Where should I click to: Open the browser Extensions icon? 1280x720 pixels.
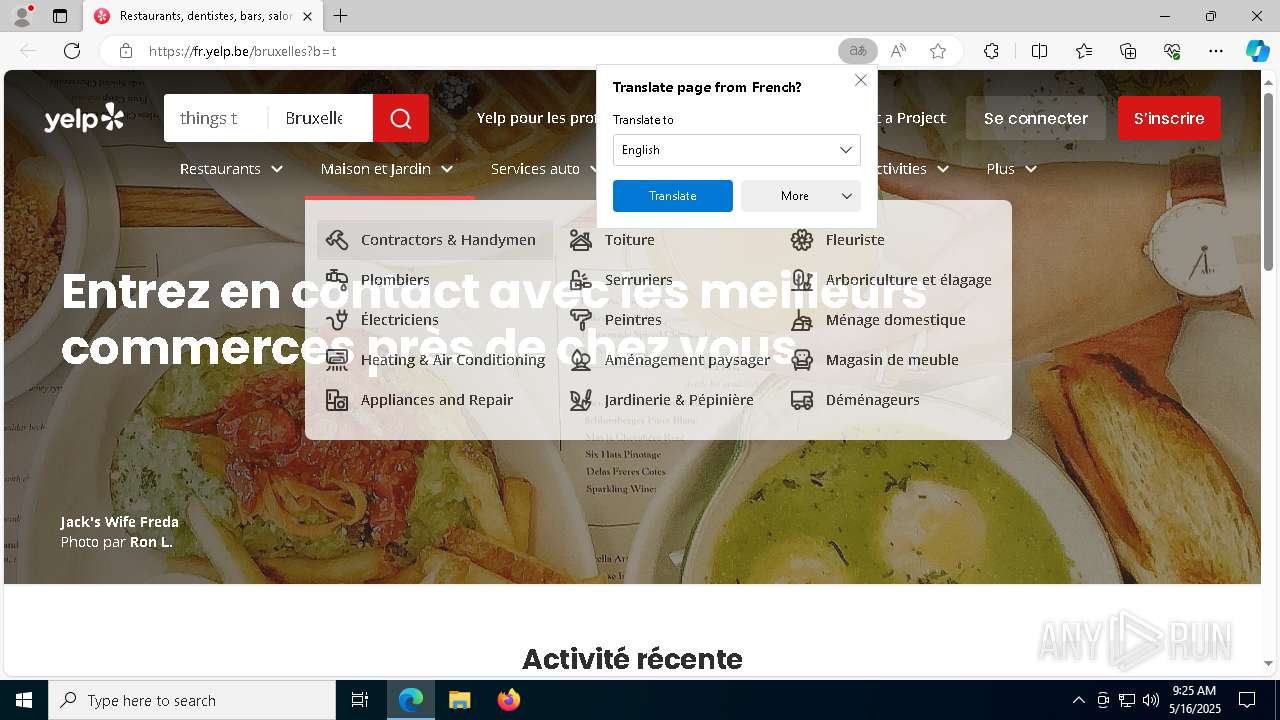click(x=991, y=51)
